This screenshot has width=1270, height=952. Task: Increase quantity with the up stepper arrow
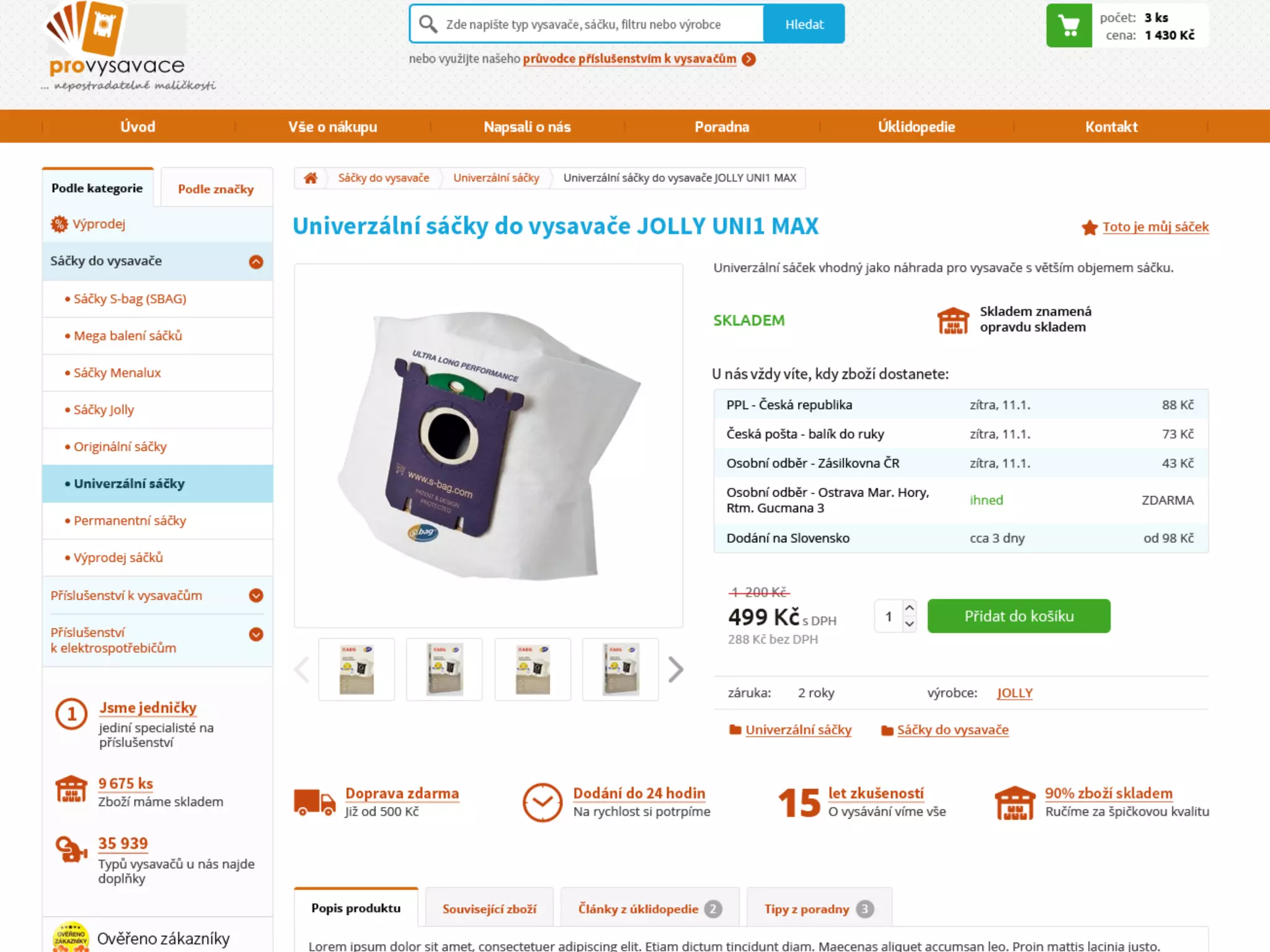(909, 607)
